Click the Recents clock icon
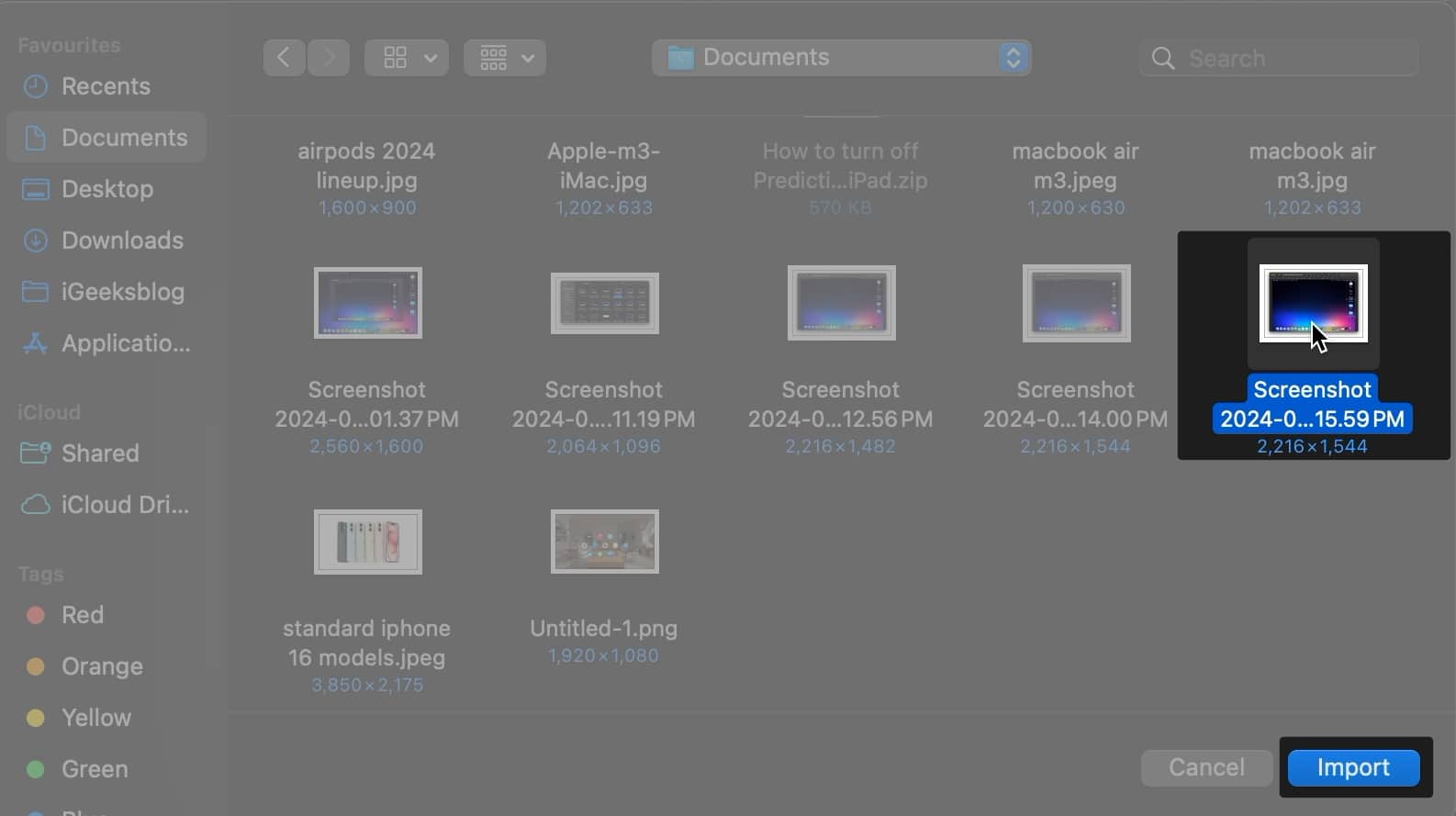Screen dimensions: 1456x816 point(35,86)
